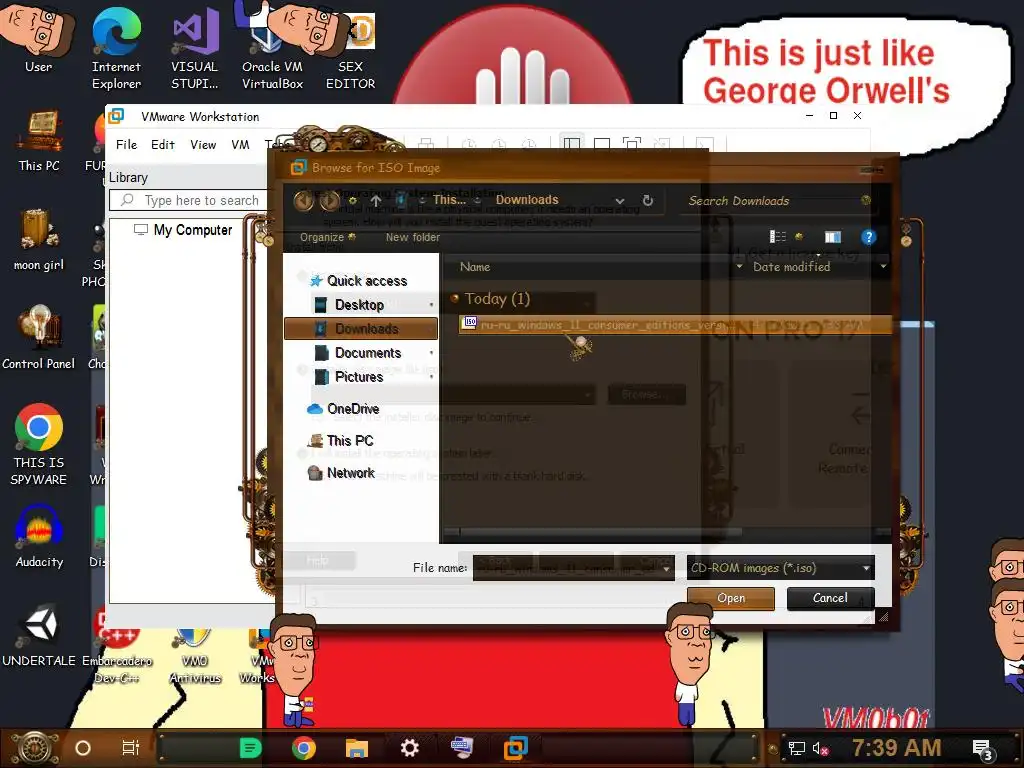Open the VMware Workstation View menu

pos(203,144)
